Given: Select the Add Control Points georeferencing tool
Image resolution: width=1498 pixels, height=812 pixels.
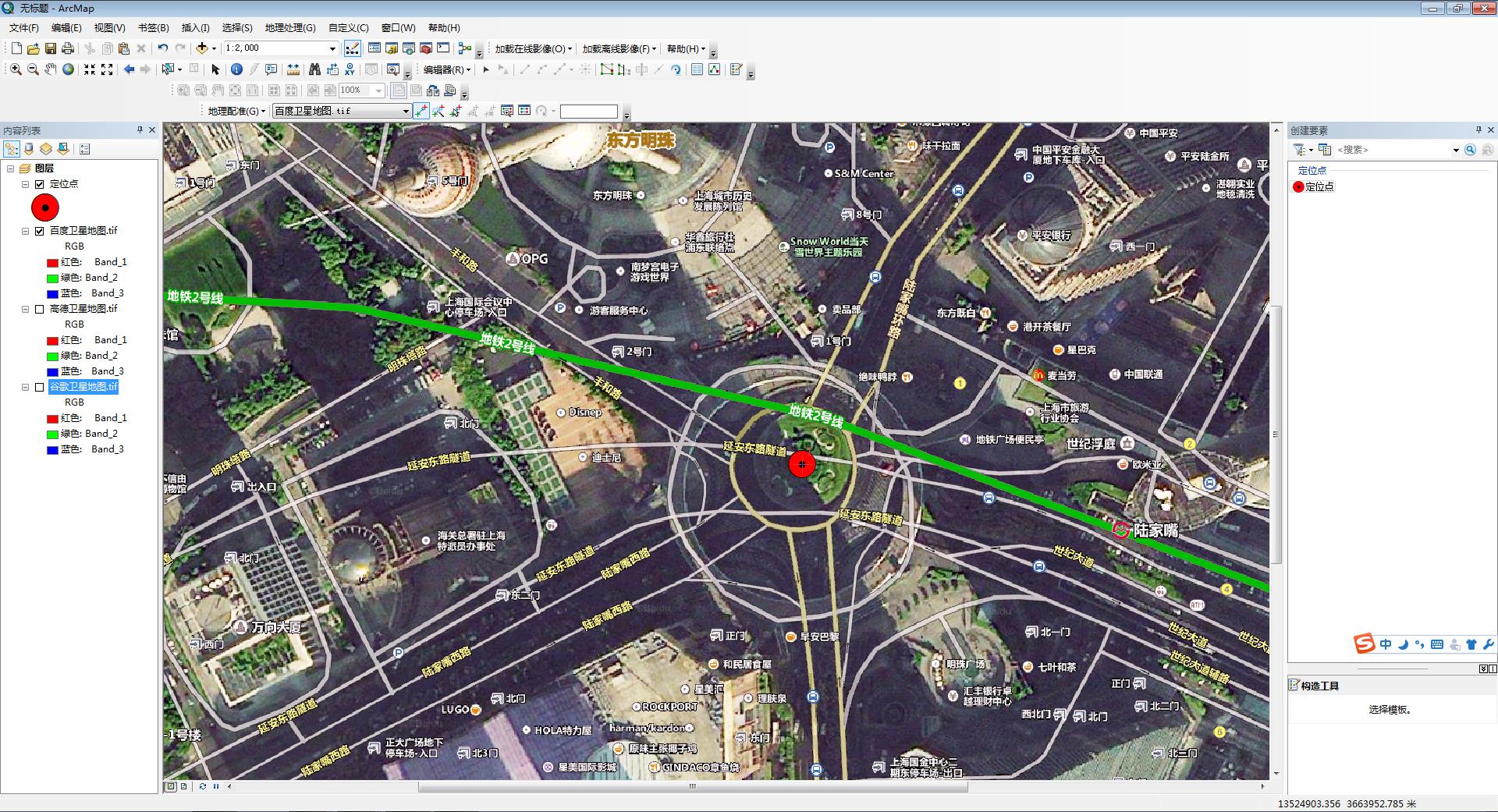Looking at the screenshot, I should 421,111.
